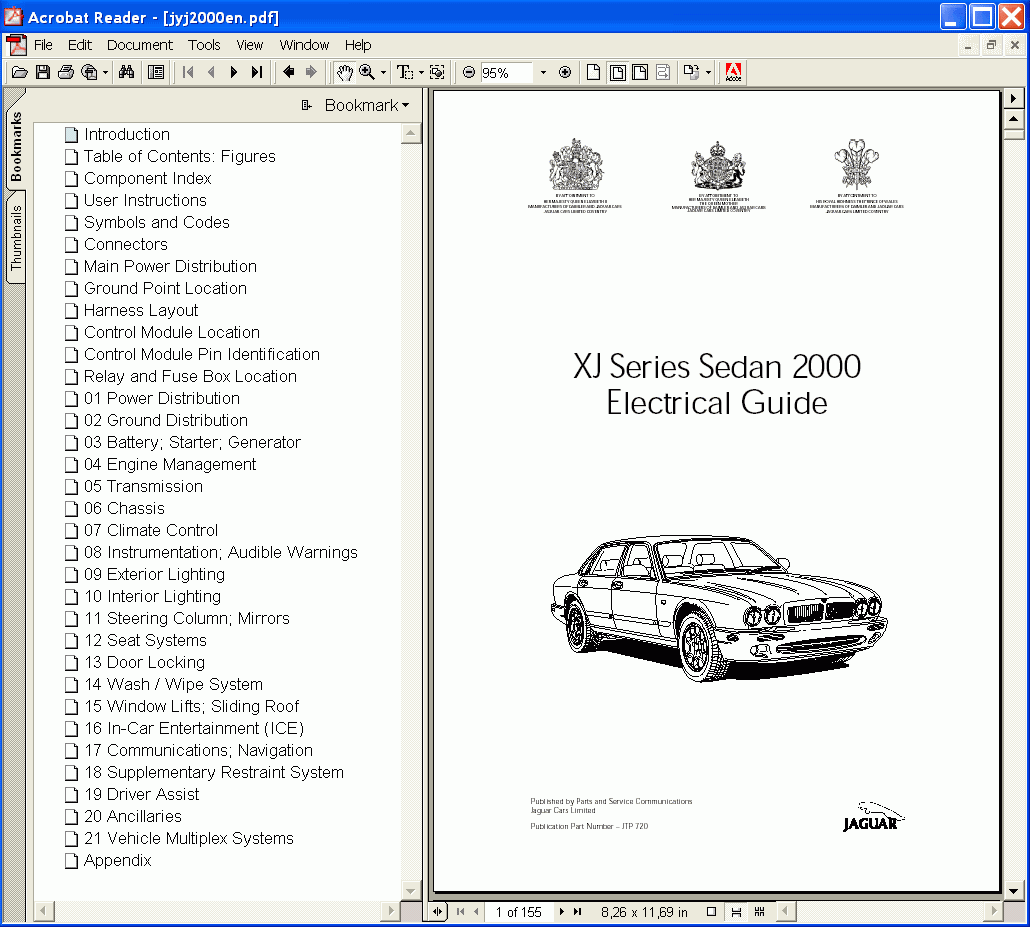Click the page number field '1 of 155'

[518, 912]
